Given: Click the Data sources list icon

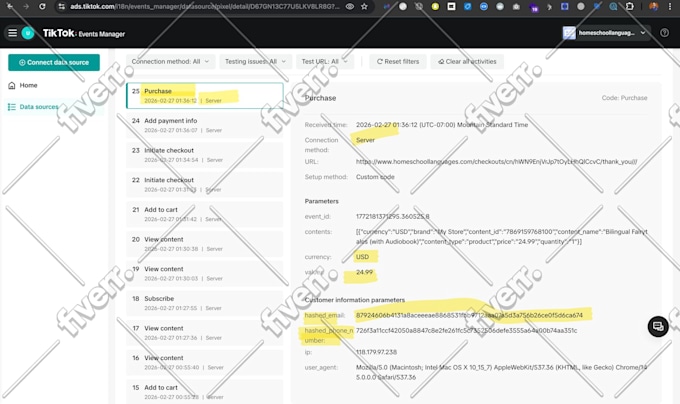Looking at the screenshot, I should tap(12, 107).
